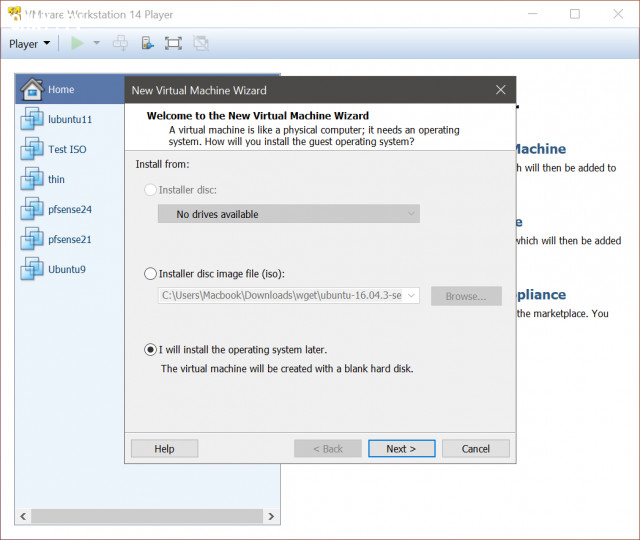Select the Installer disc radio button
This screenshot has width=640, height=540.
[x=150, y=190]
